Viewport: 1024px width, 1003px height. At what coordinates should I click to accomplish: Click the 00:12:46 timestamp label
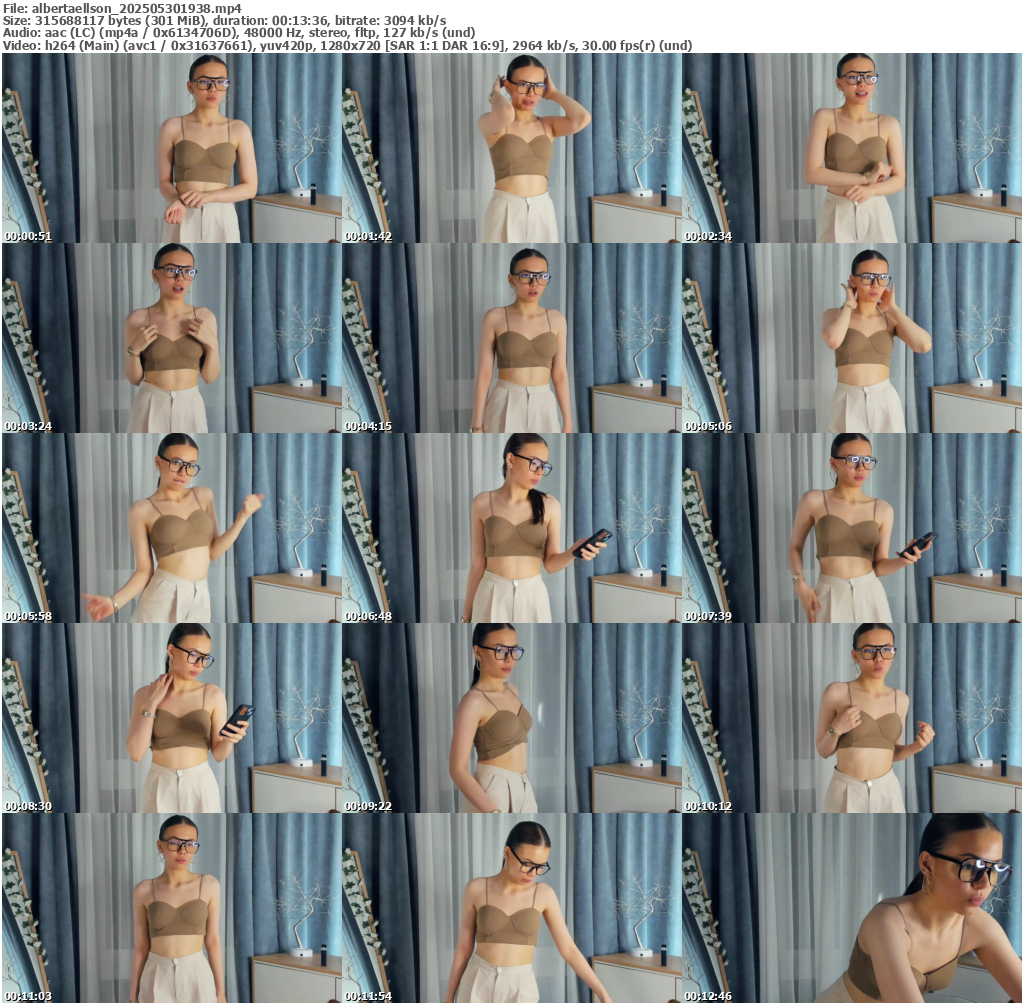coord(708,996)
